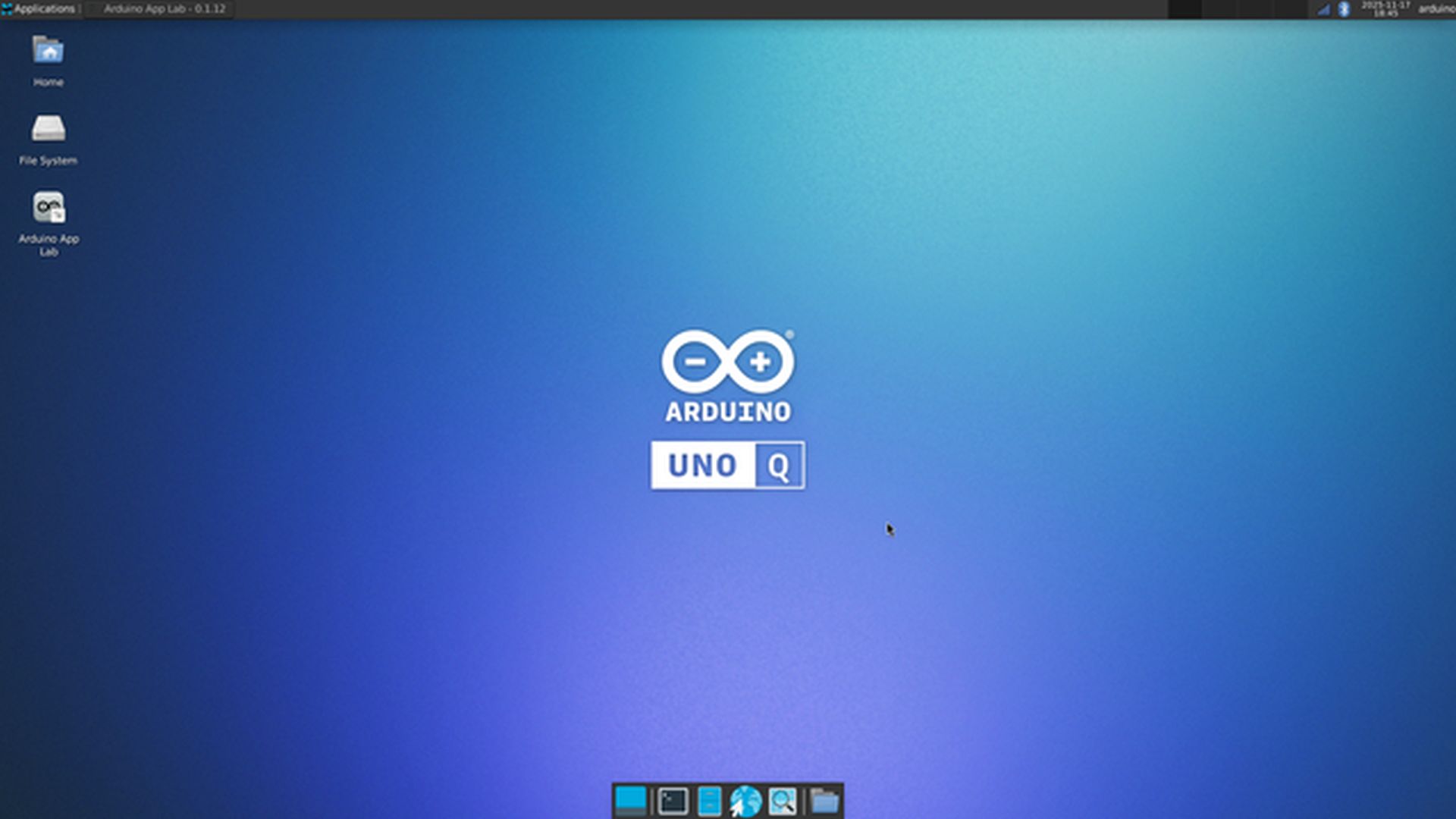Select the File System drive icon
The height and width of the screenshot is (819, 1456).
click(x=48, y=129)
